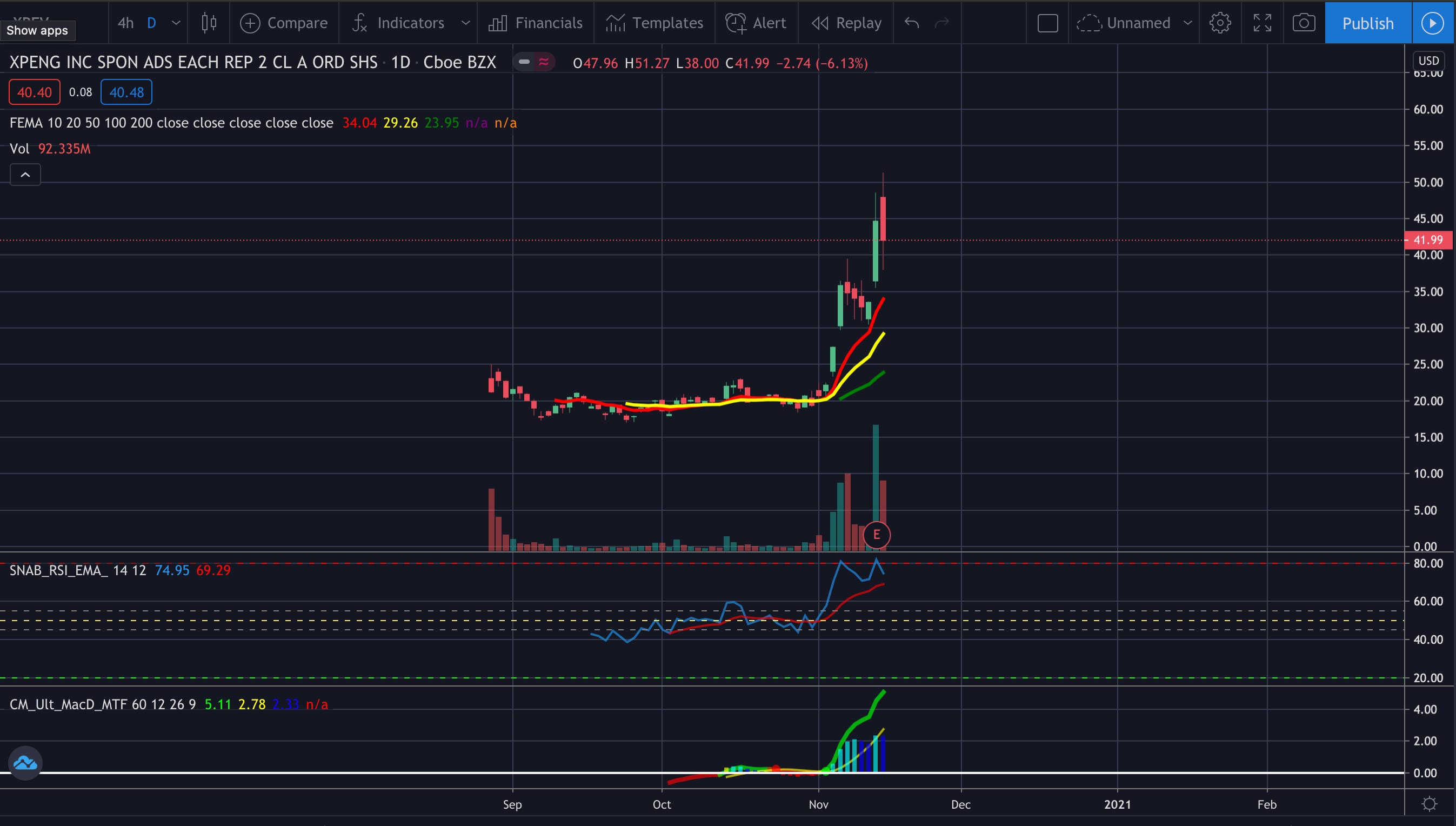Viewport: 1456px width, 826px height.
Task: Click the layout square icon
Action: click(x=1047, y=23)
